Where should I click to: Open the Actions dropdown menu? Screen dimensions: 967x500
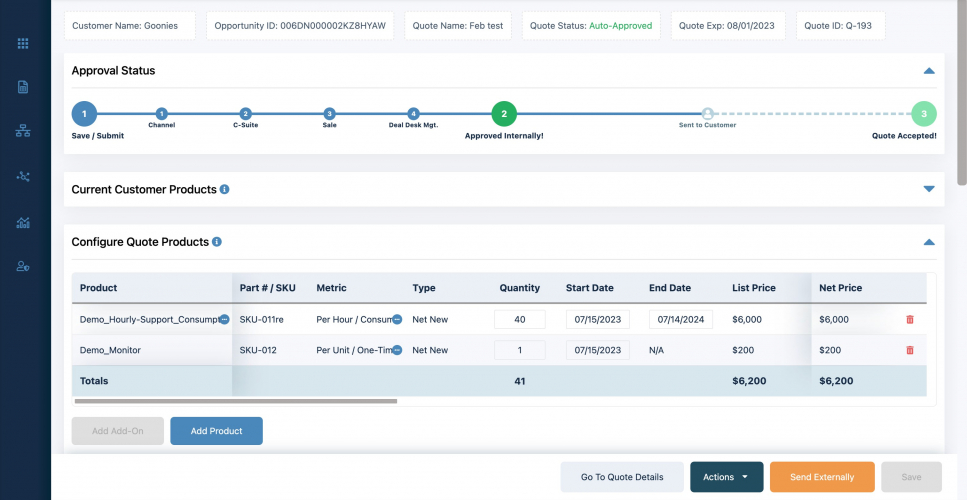pyautogui.click(x=726, y=477)
